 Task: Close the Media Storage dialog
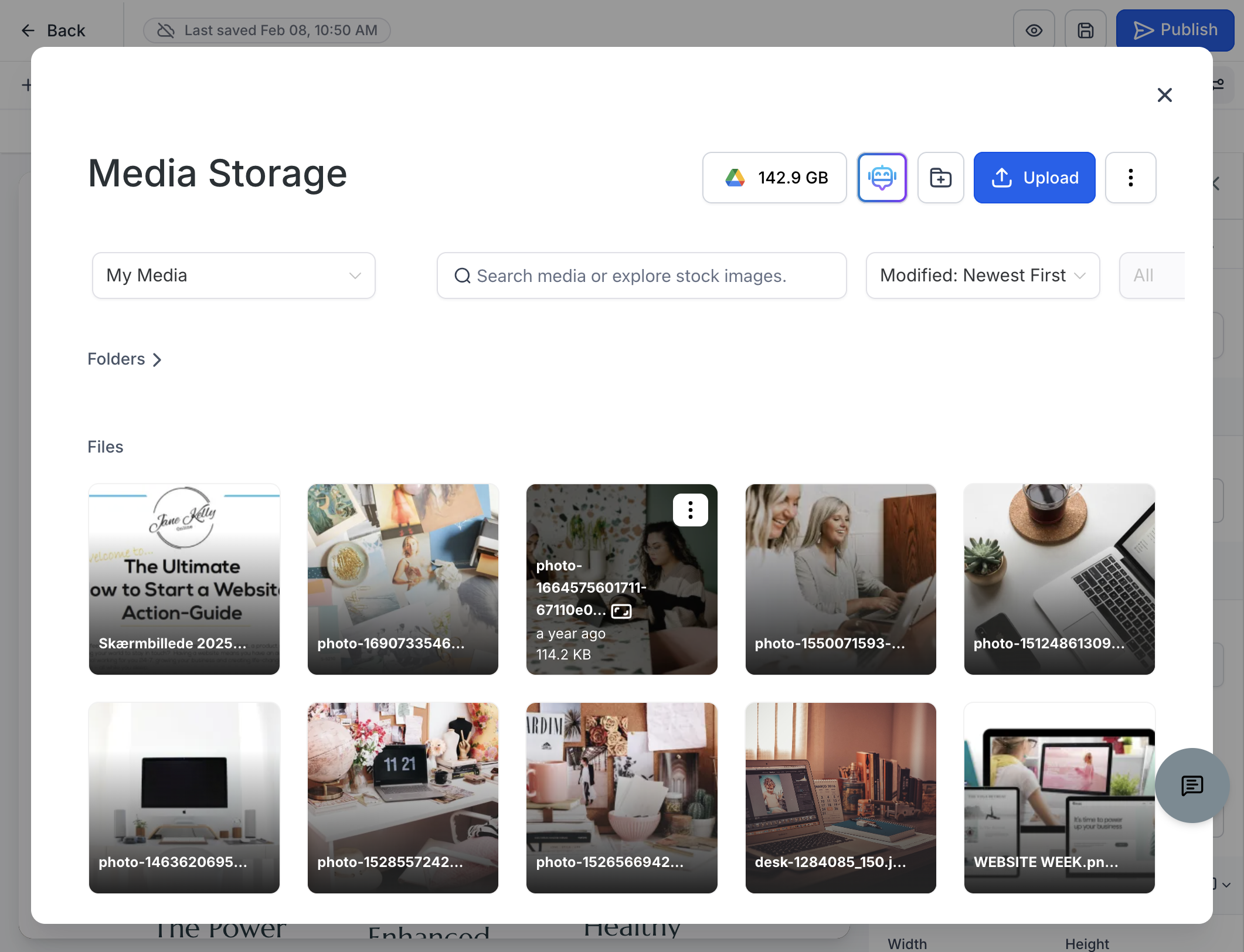click(1164, 95)
